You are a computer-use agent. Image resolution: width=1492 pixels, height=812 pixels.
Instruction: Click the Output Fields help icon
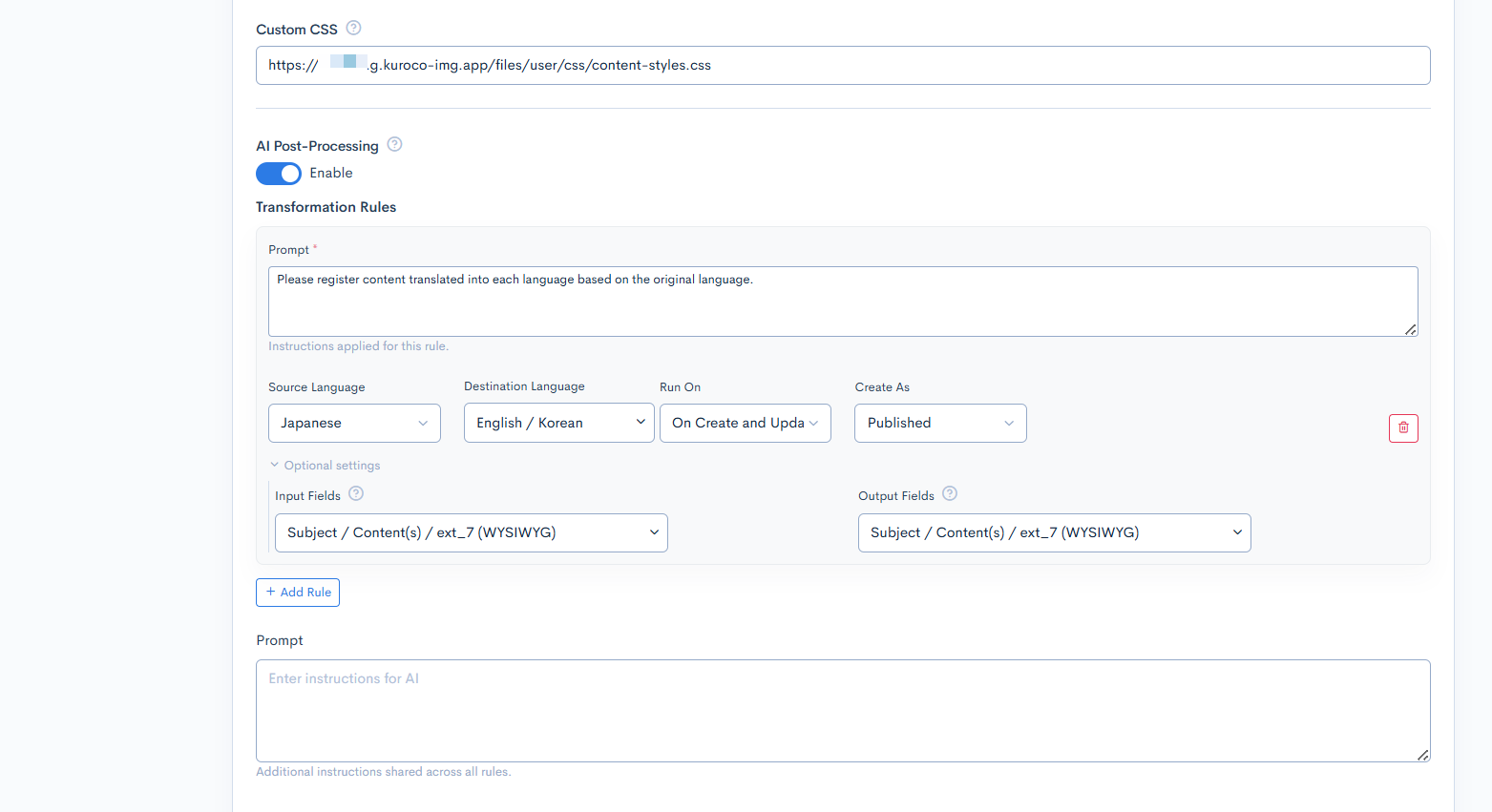(x=950, y=493)
